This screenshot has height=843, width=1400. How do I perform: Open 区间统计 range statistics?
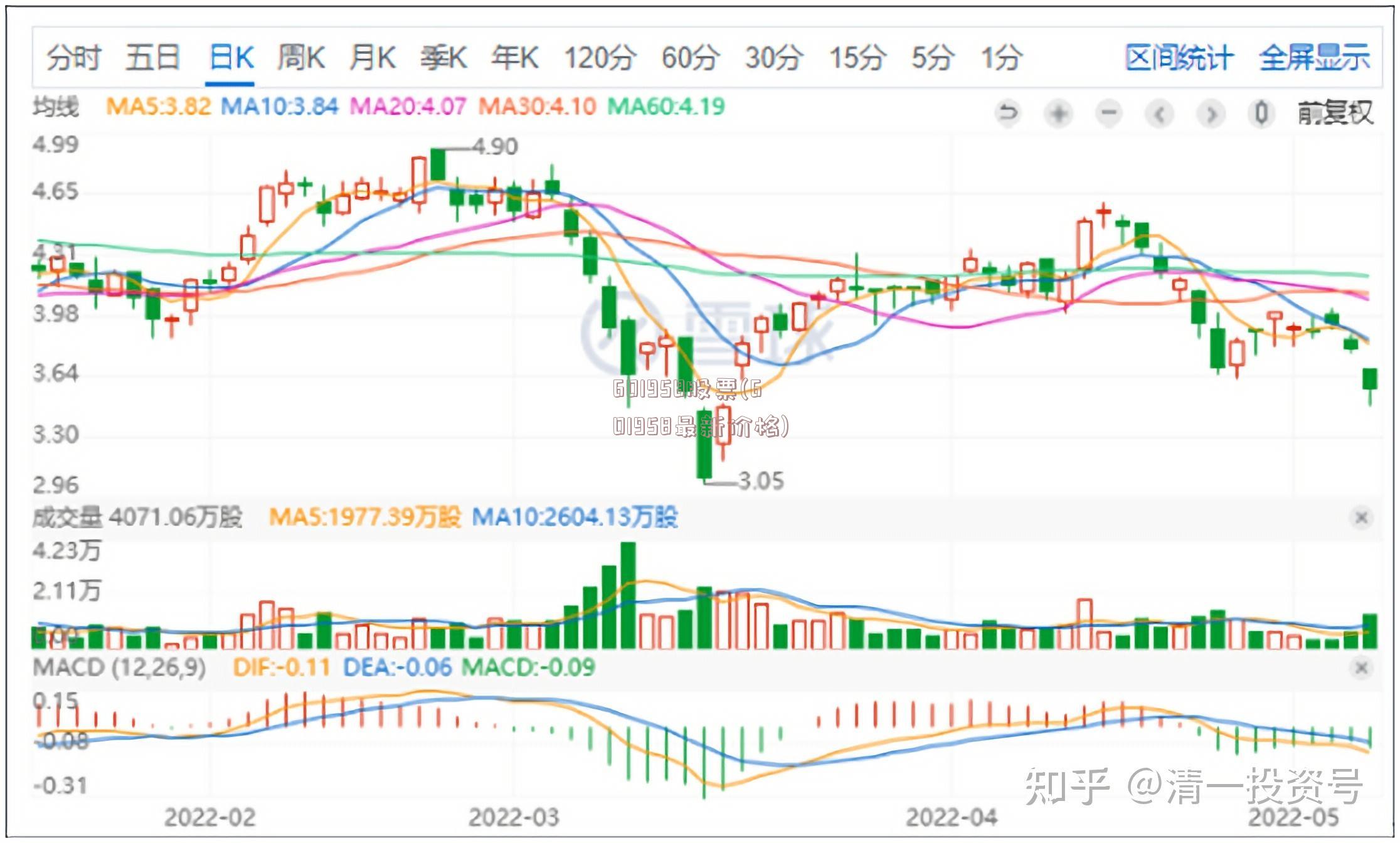1179,58
